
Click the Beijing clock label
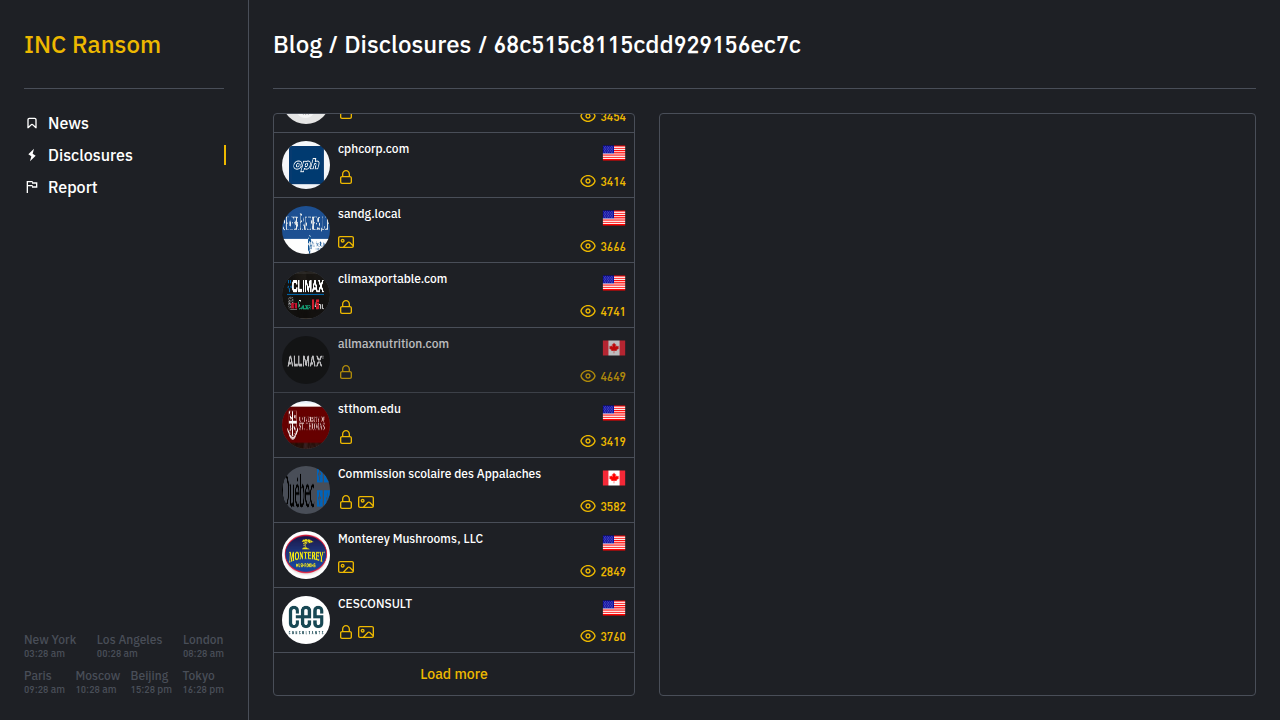150,676
